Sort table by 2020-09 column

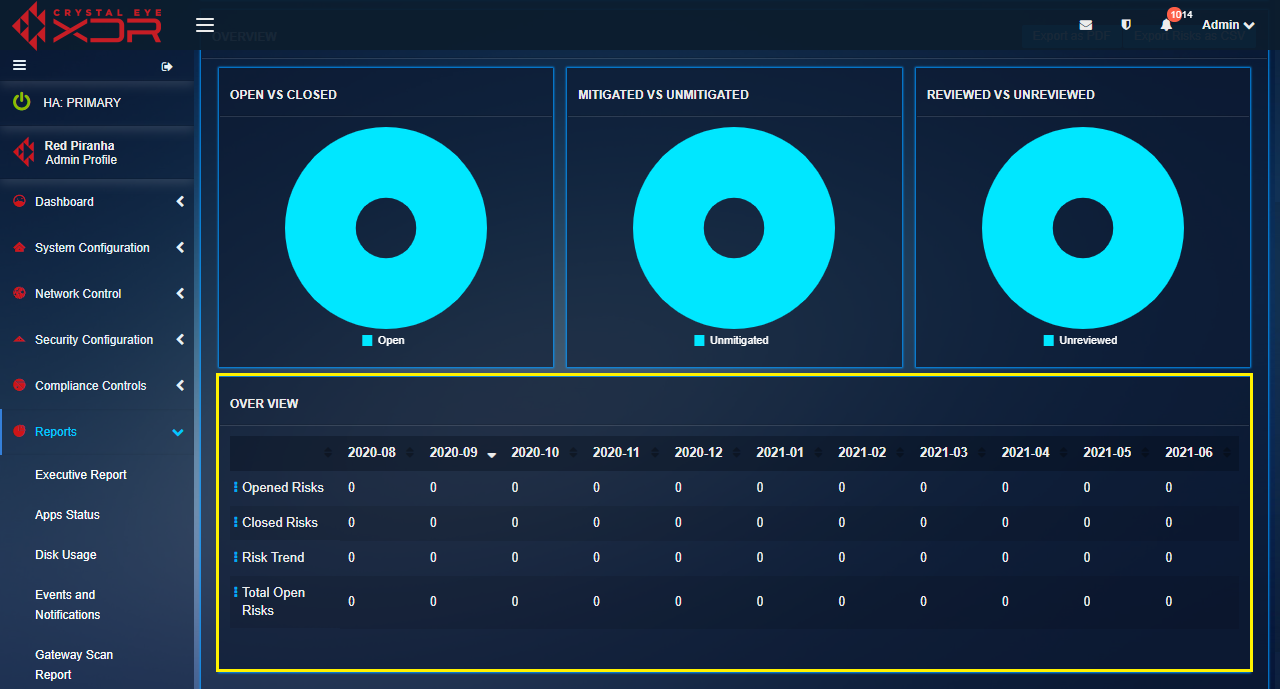(x=454, y=453)
